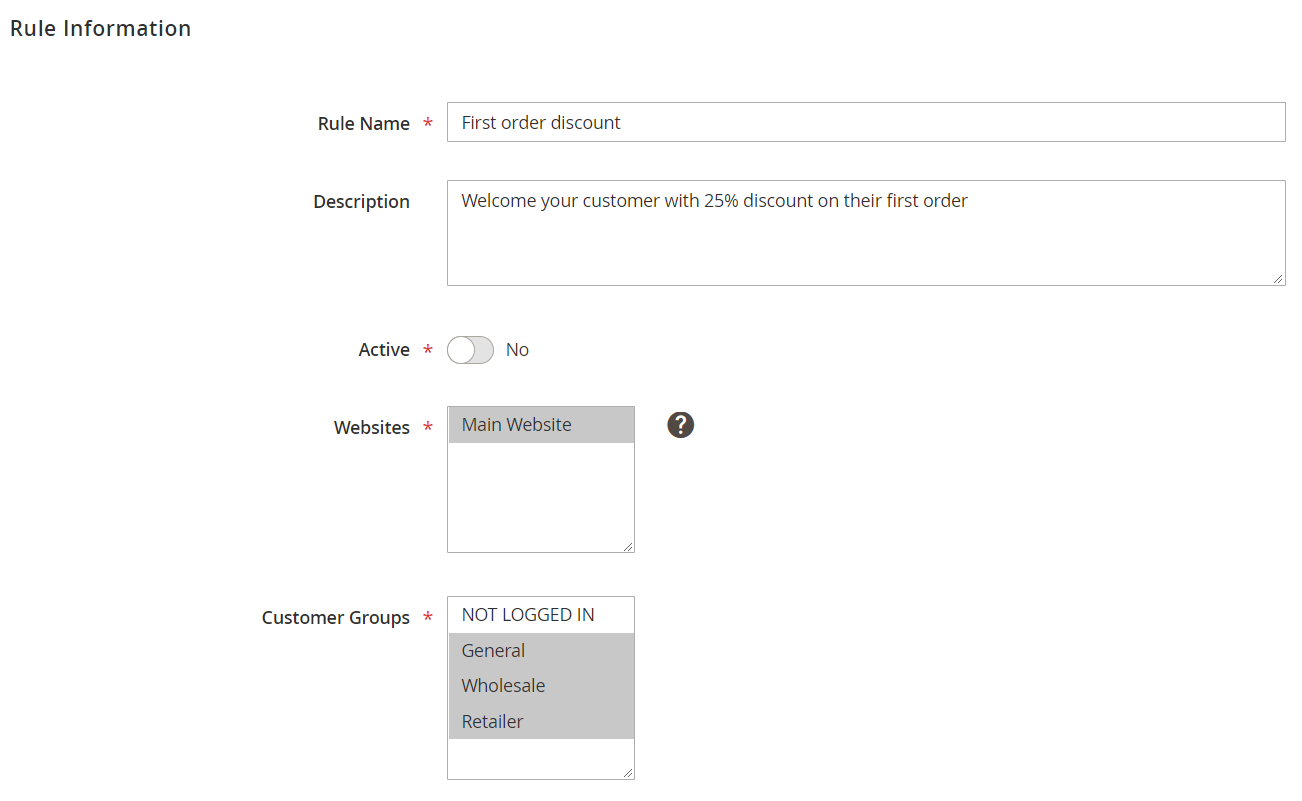
Task: Select the Retailer customer group option
Action: [541, 722]
